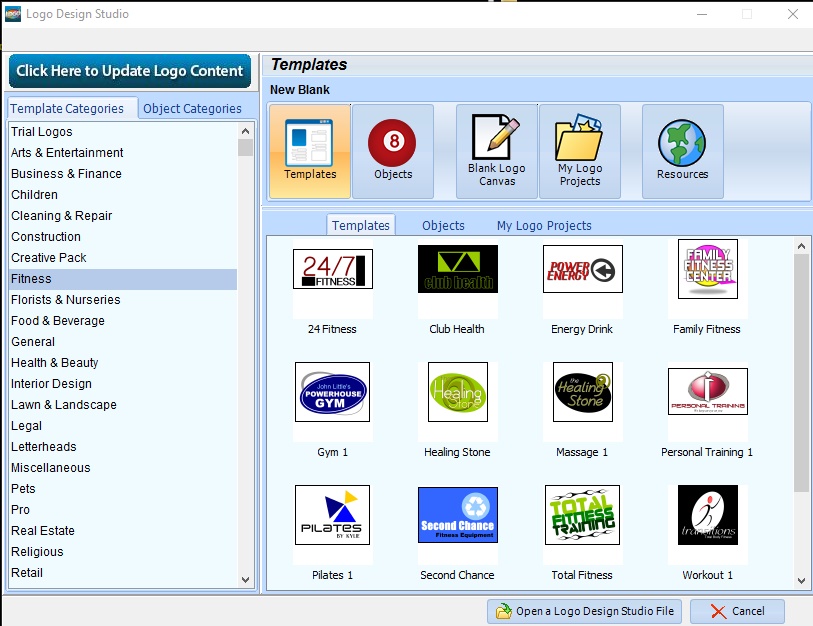Switch to the My Logo Projects tab
813x626 pixels.
tap(544, 225)
